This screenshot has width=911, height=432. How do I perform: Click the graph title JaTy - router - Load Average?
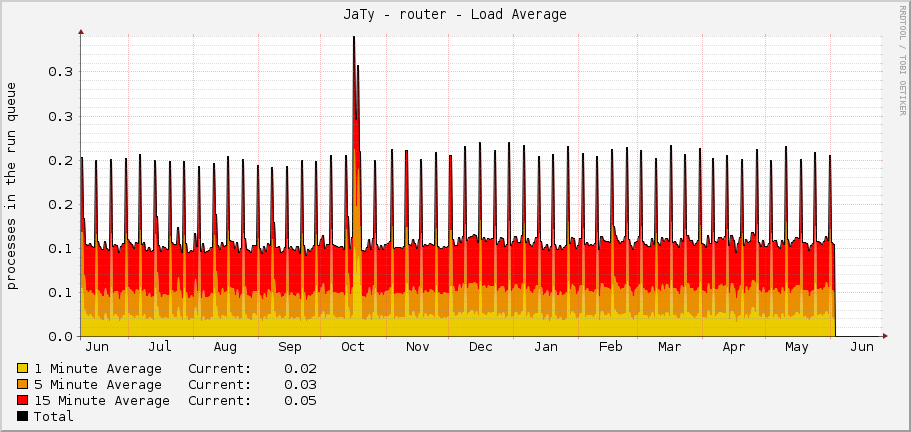[455, 15]
